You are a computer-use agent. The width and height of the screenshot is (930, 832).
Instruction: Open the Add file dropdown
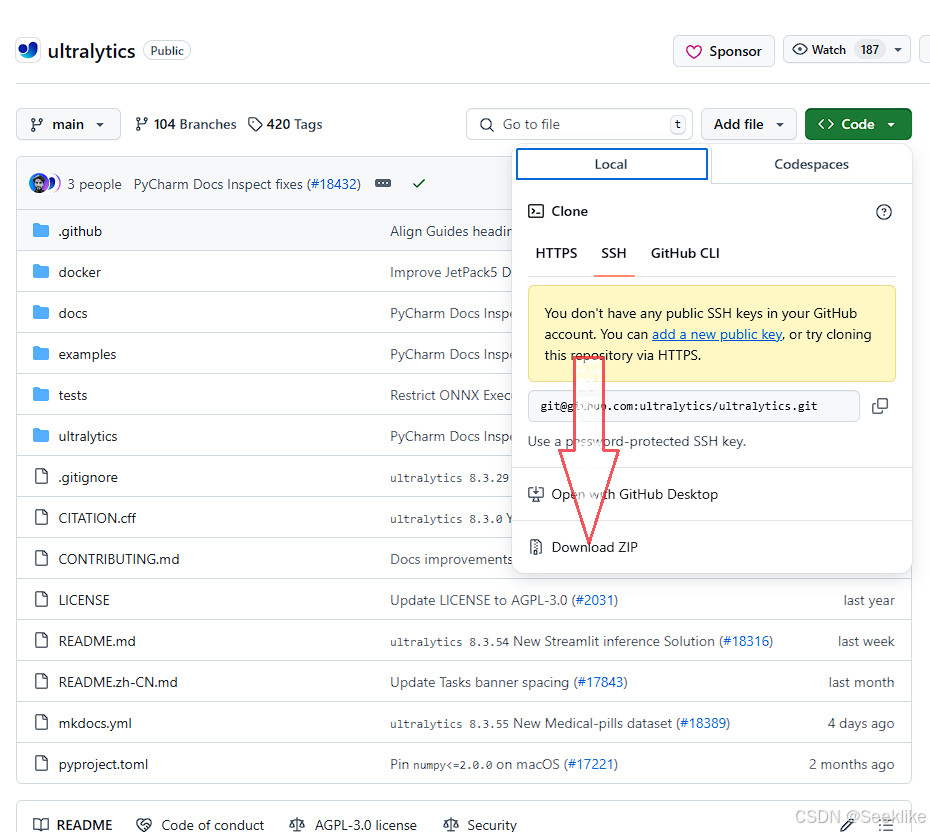pos(749,124)
